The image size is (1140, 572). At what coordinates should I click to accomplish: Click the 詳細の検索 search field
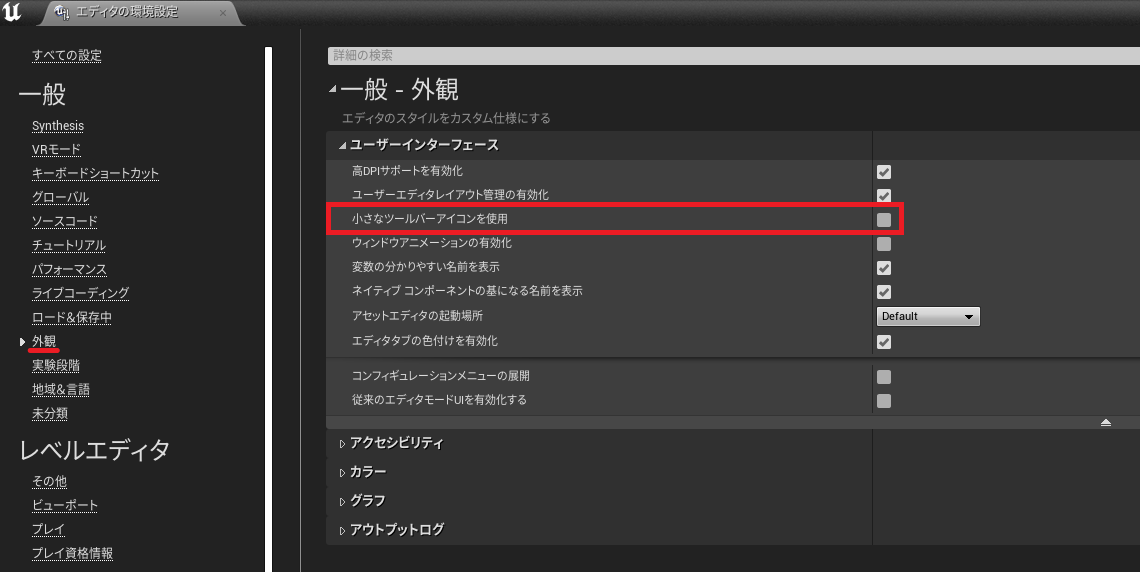(x=734, y=55)
